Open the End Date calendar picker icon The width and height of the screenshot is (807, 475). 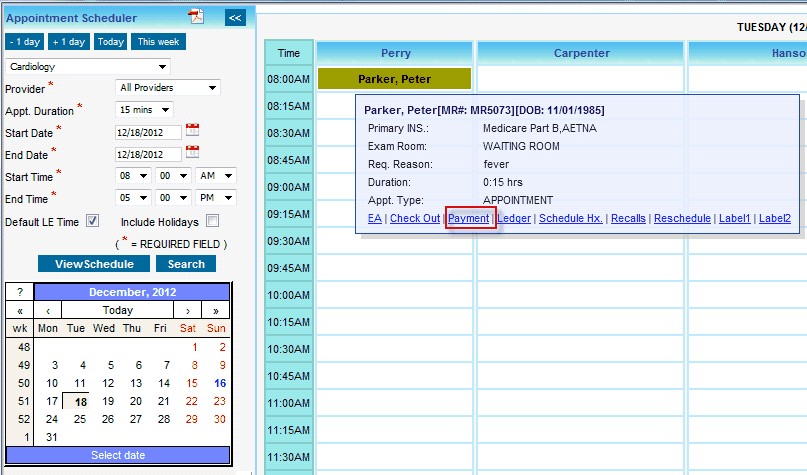(x=193, y=153)
